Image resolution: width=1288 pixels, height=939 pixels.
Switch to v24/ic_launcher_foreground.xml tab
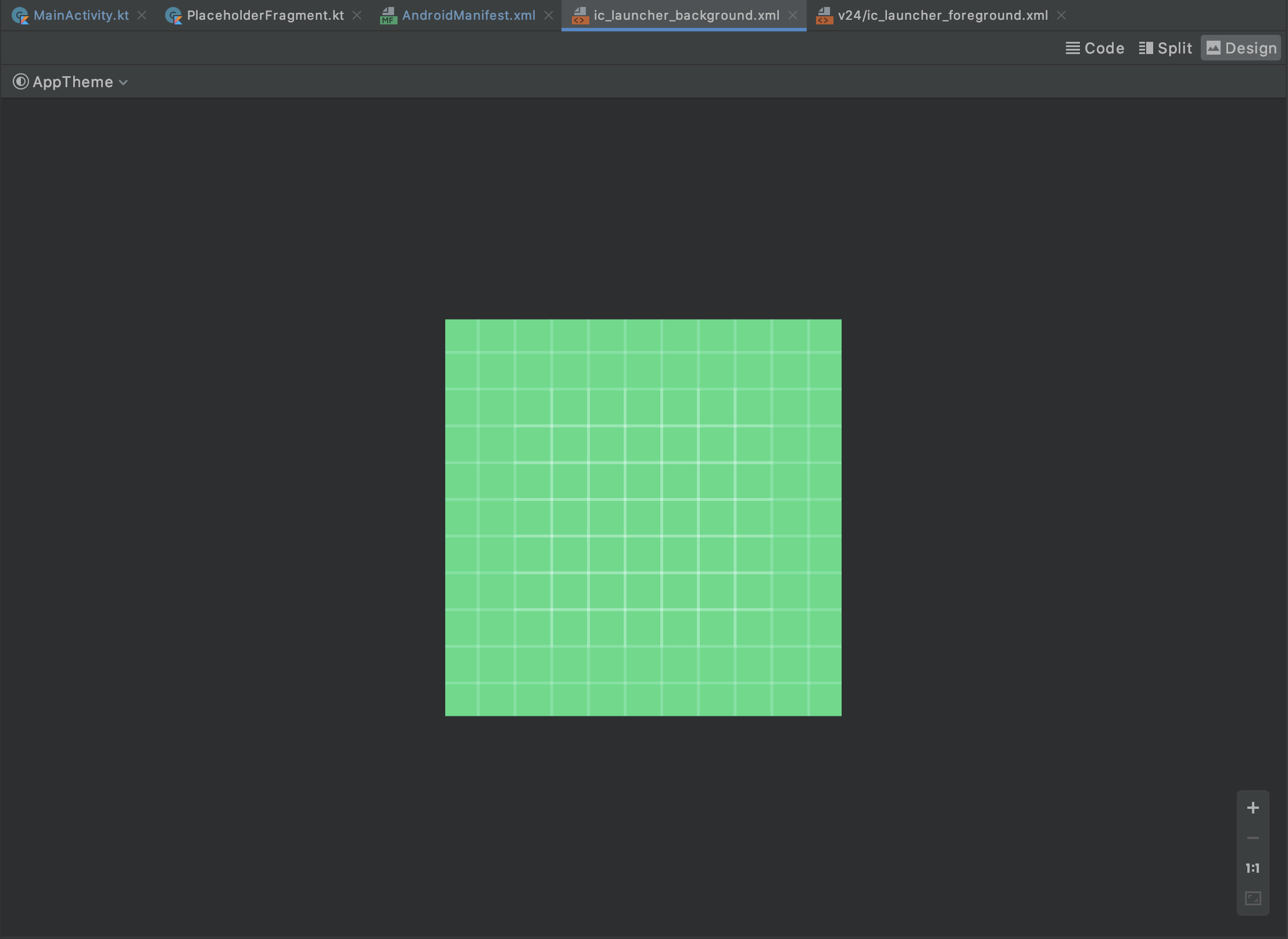pos(942,16)
